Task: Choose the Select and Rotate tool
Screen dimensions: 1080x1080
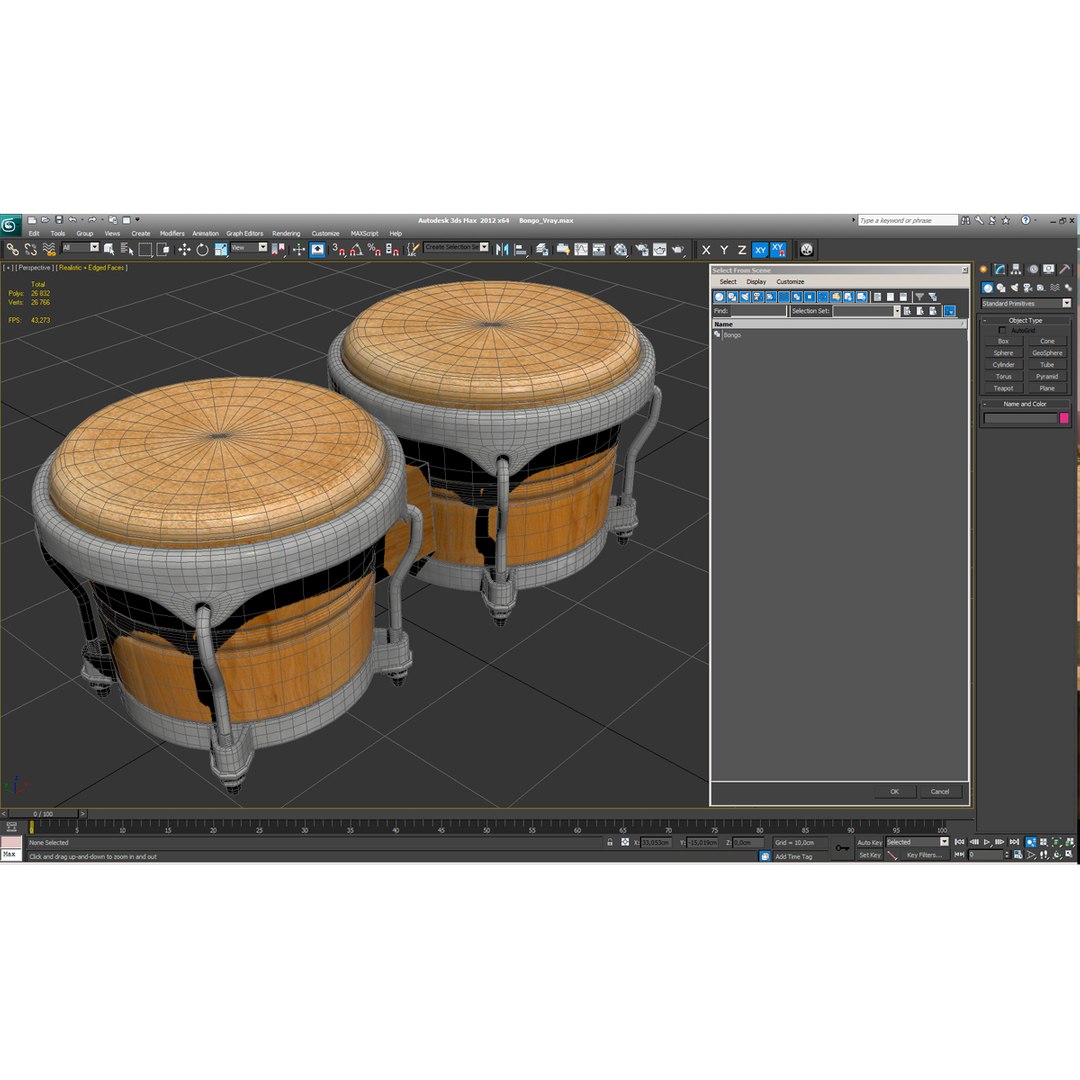Action: tap(202, 249)
